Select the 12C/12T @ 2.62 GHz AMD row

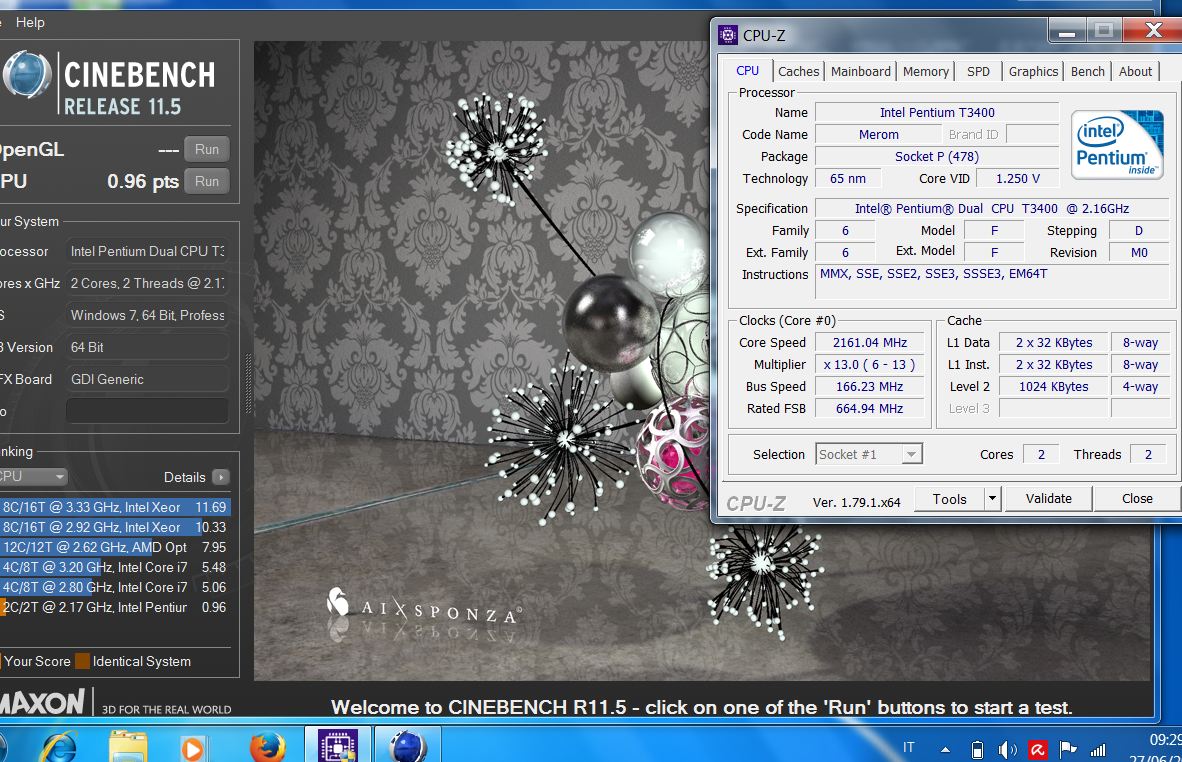(x=115, y=547)
